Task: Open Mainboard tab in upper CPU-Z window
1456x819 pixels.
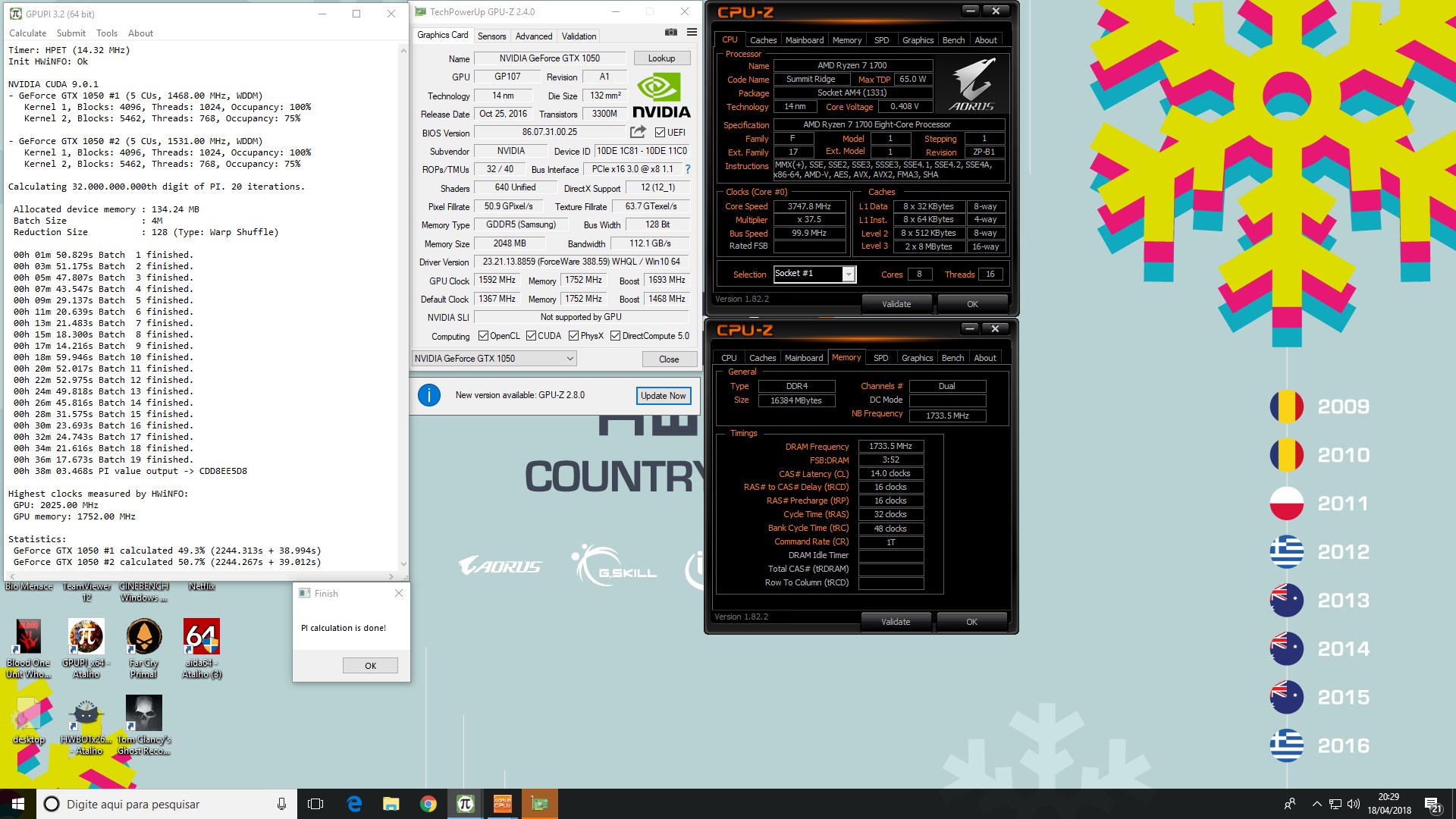Action: [x=805, y=40]
